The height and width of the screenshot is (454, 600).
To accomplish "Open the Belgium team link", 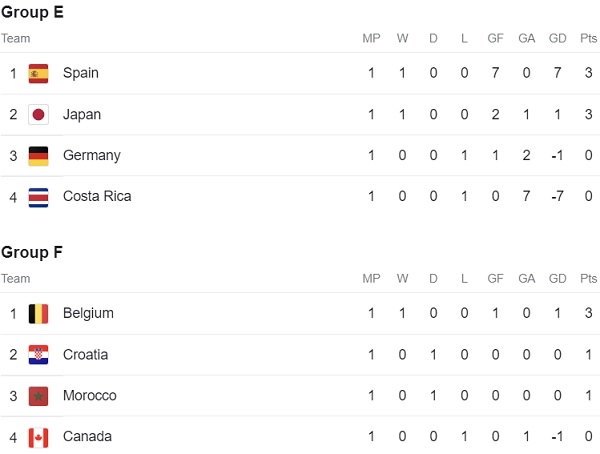I will pyautogui.click(x=88, y=313).
